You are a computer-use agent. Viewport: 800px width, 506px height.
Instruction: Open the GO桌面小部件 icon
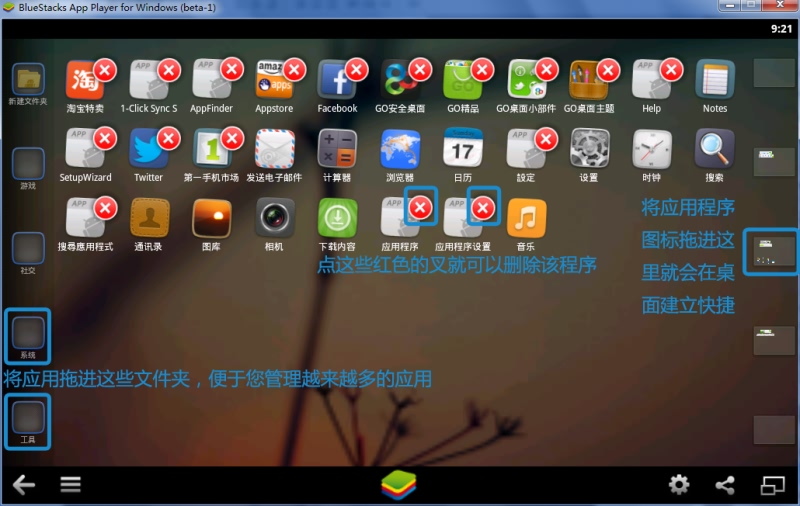coord(526,80)
